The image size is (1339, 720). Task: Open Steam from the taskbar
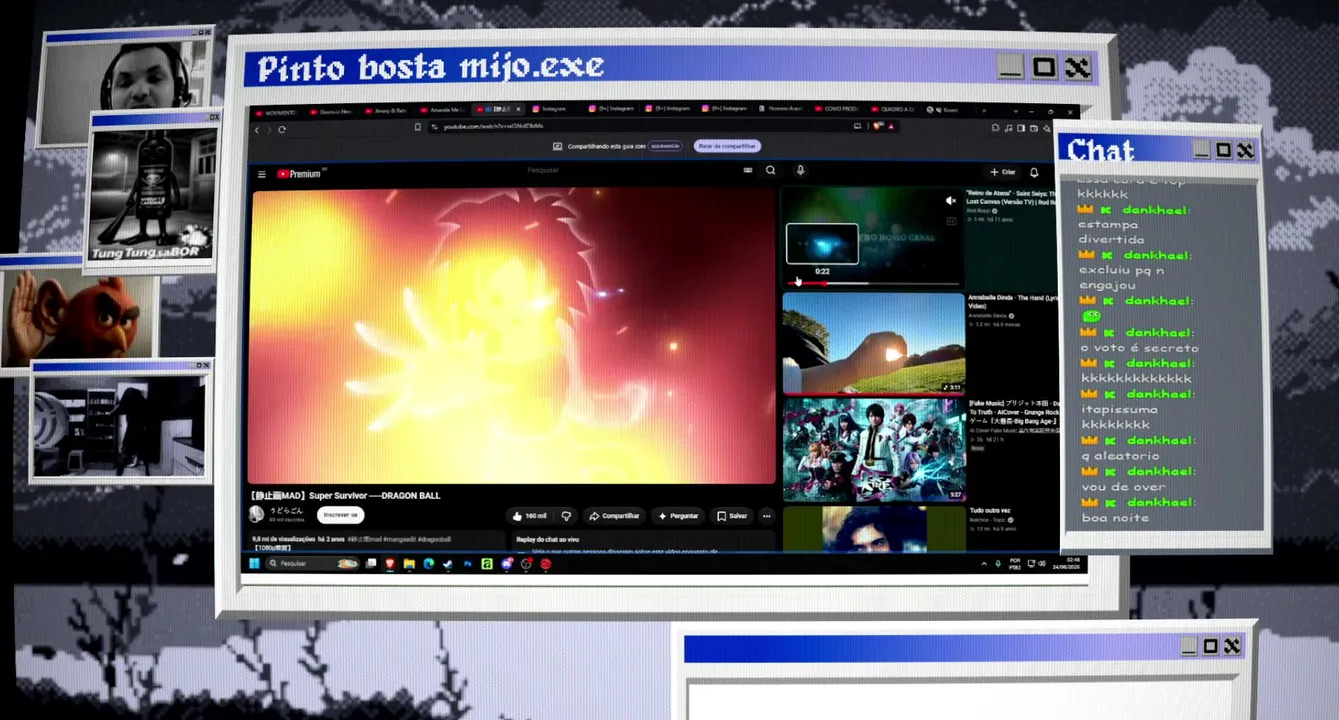[x=447, y=564]
